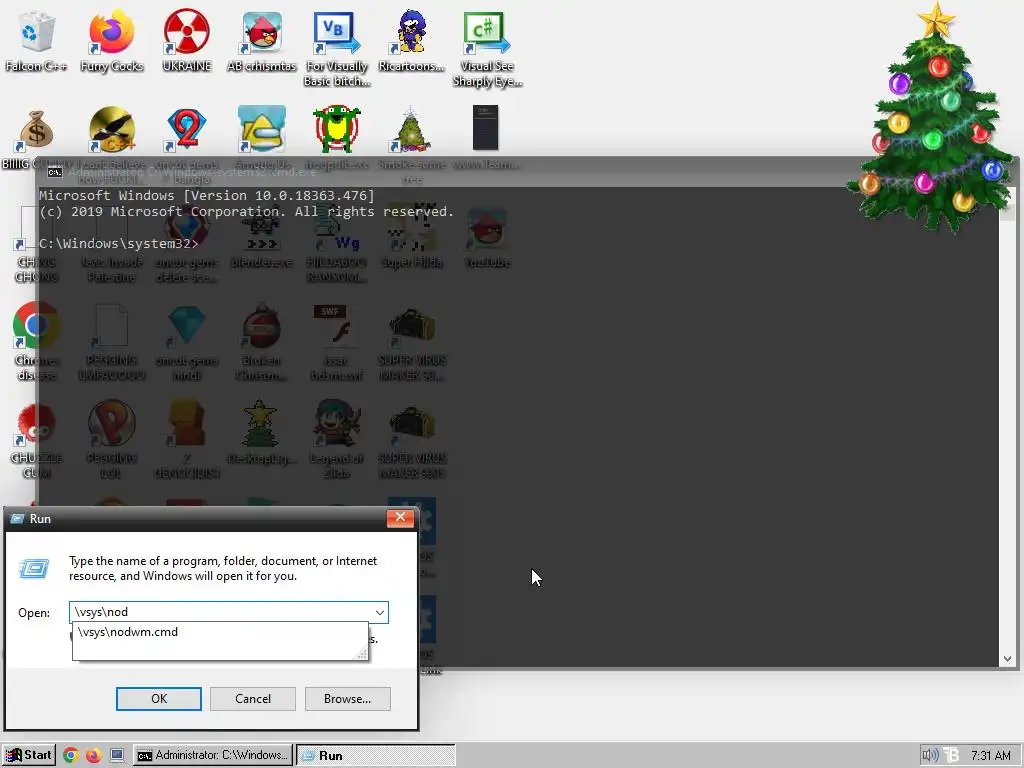Open the Start menu

pos(28,755)
